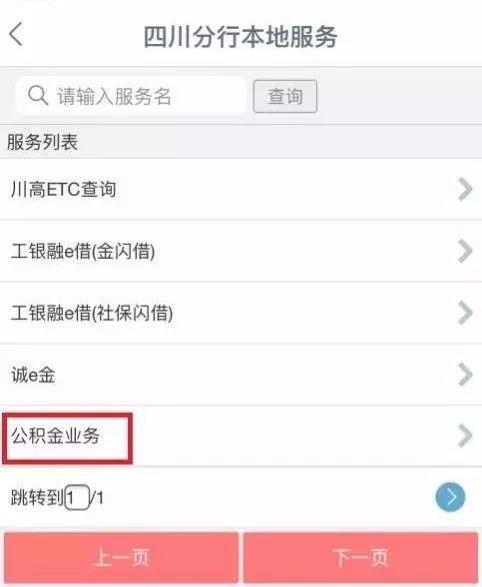The image size is (482, 587).
Task: Tap the back arrow icon
Action: point(16,34)
